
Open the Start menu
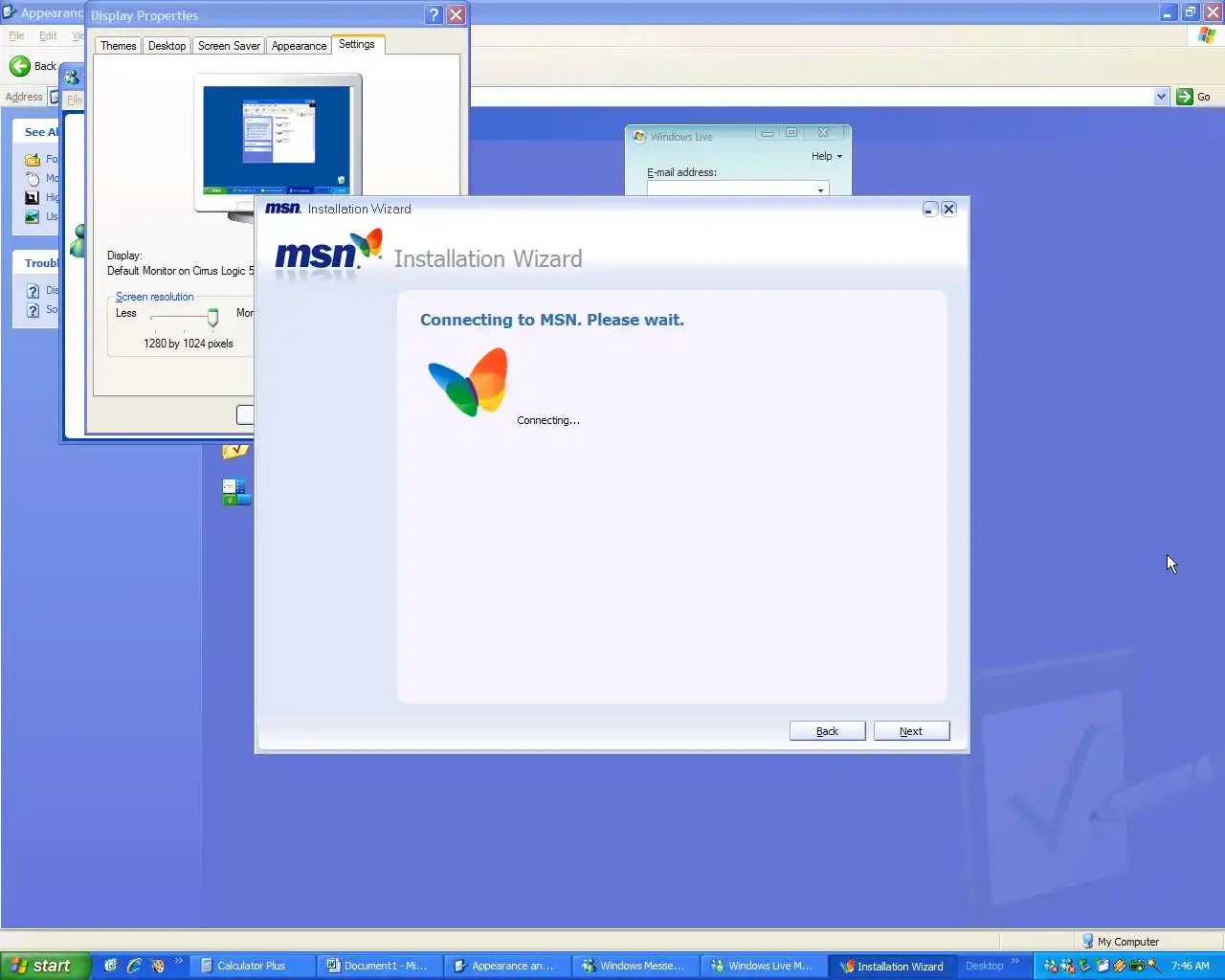(46, 966)
